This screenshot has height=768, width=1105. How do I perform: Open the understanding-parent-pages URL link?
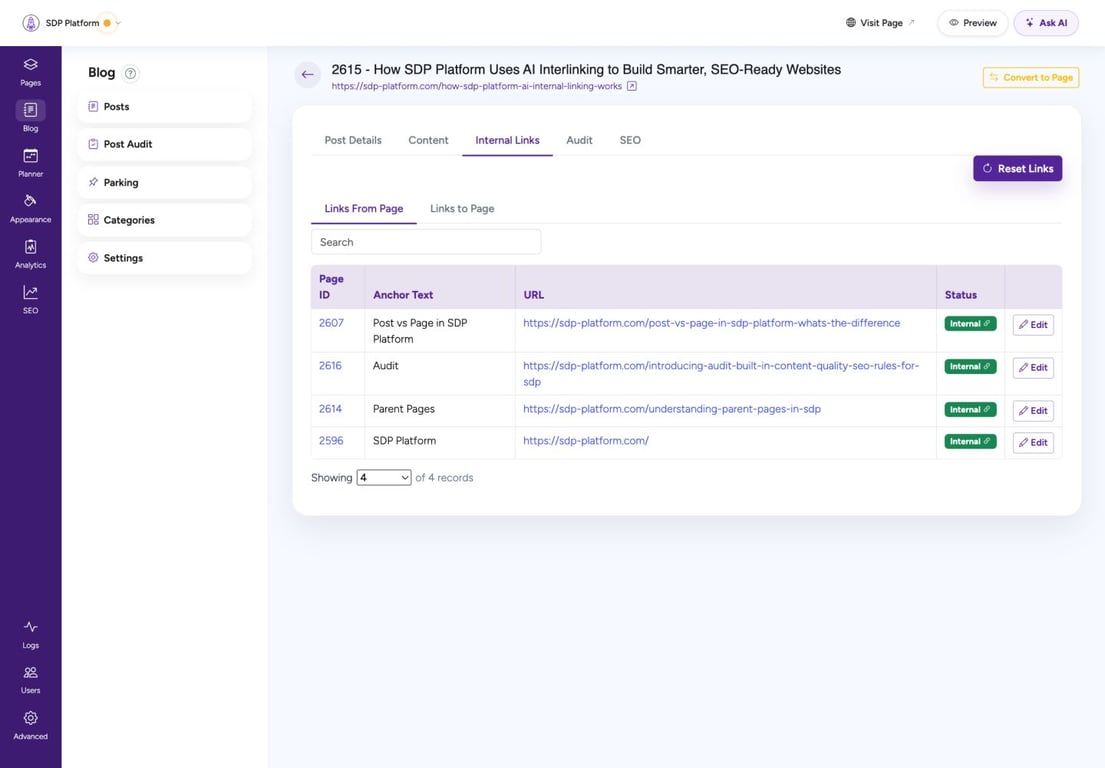(672, 409)
